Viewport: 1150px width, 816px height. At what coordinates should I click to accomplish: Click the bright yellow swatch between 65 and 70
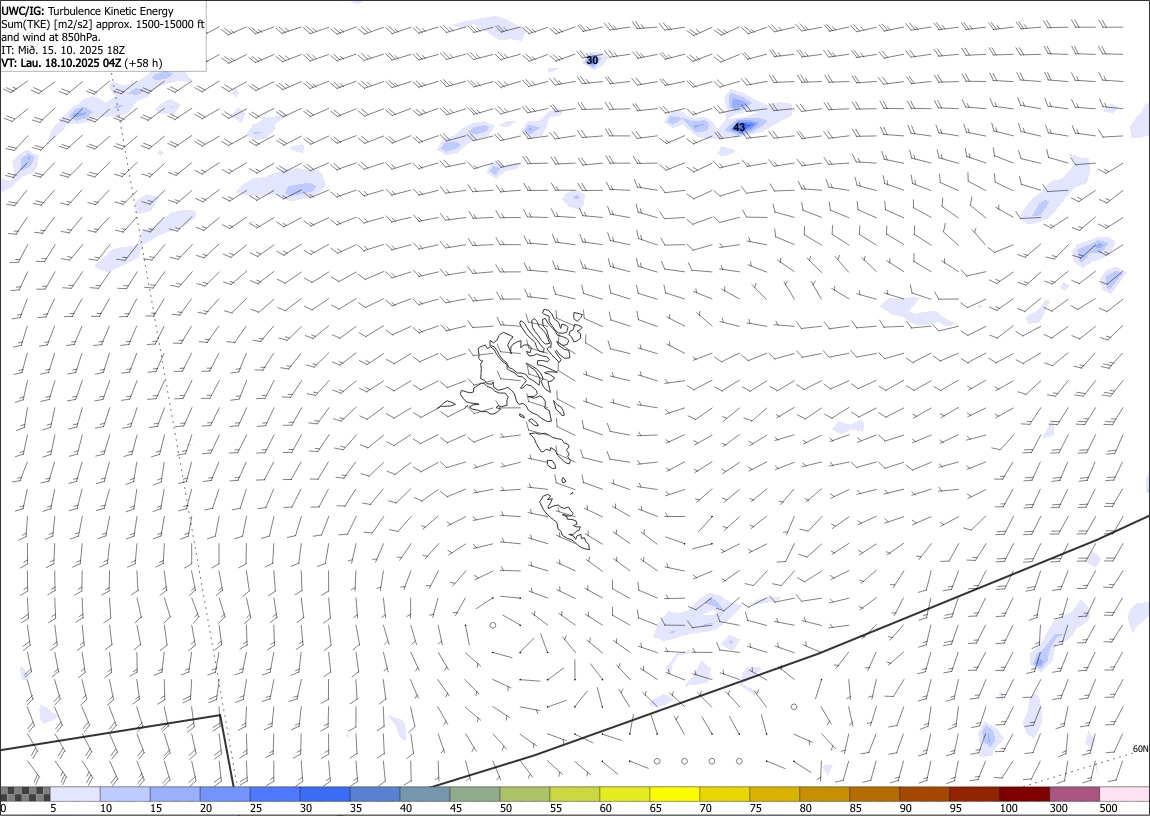(674, 794)
